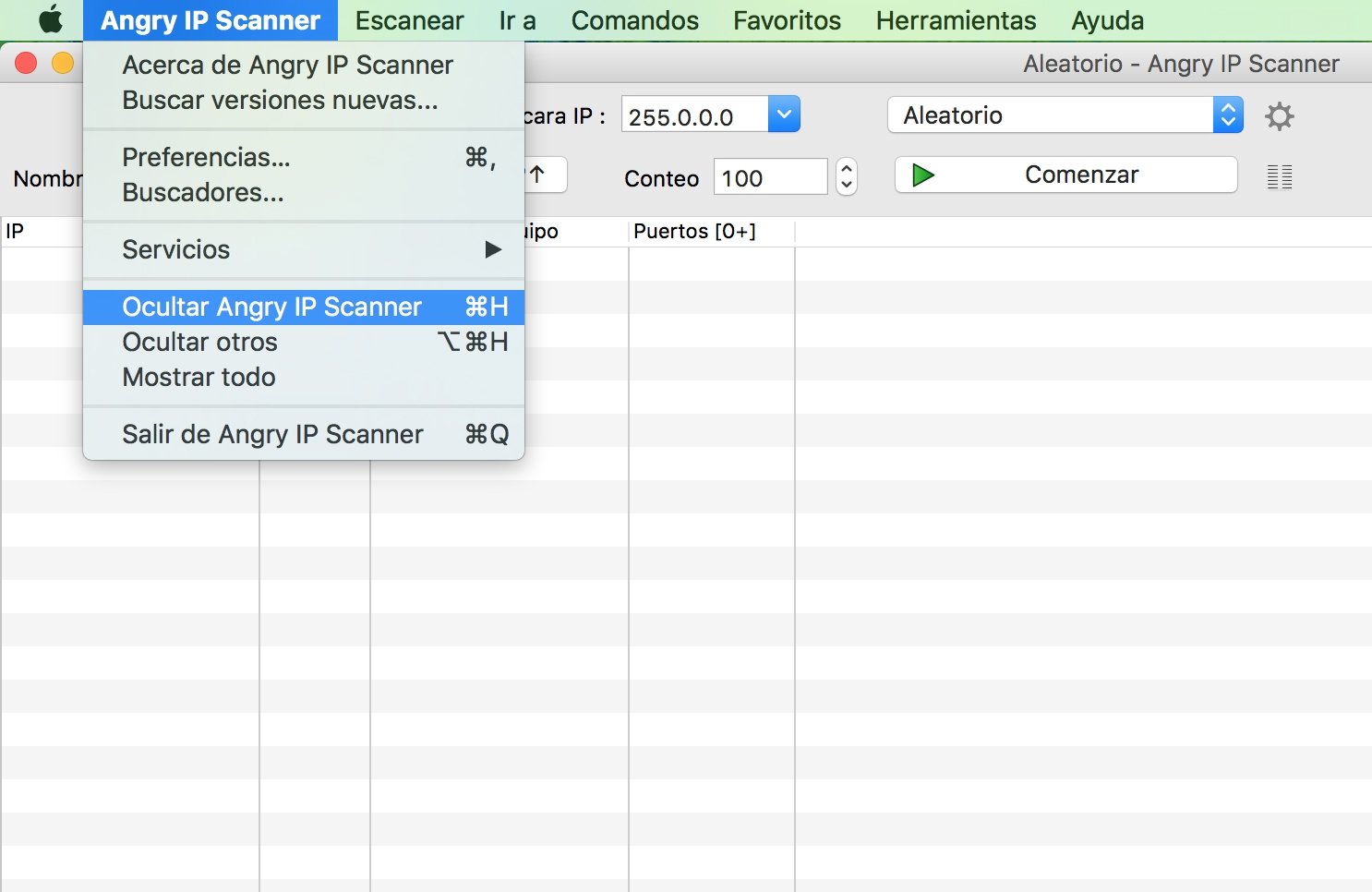Choose Salir de Angry IP Scanner
This screenshot has width=1372, height=892.
(x=304, y=434)
